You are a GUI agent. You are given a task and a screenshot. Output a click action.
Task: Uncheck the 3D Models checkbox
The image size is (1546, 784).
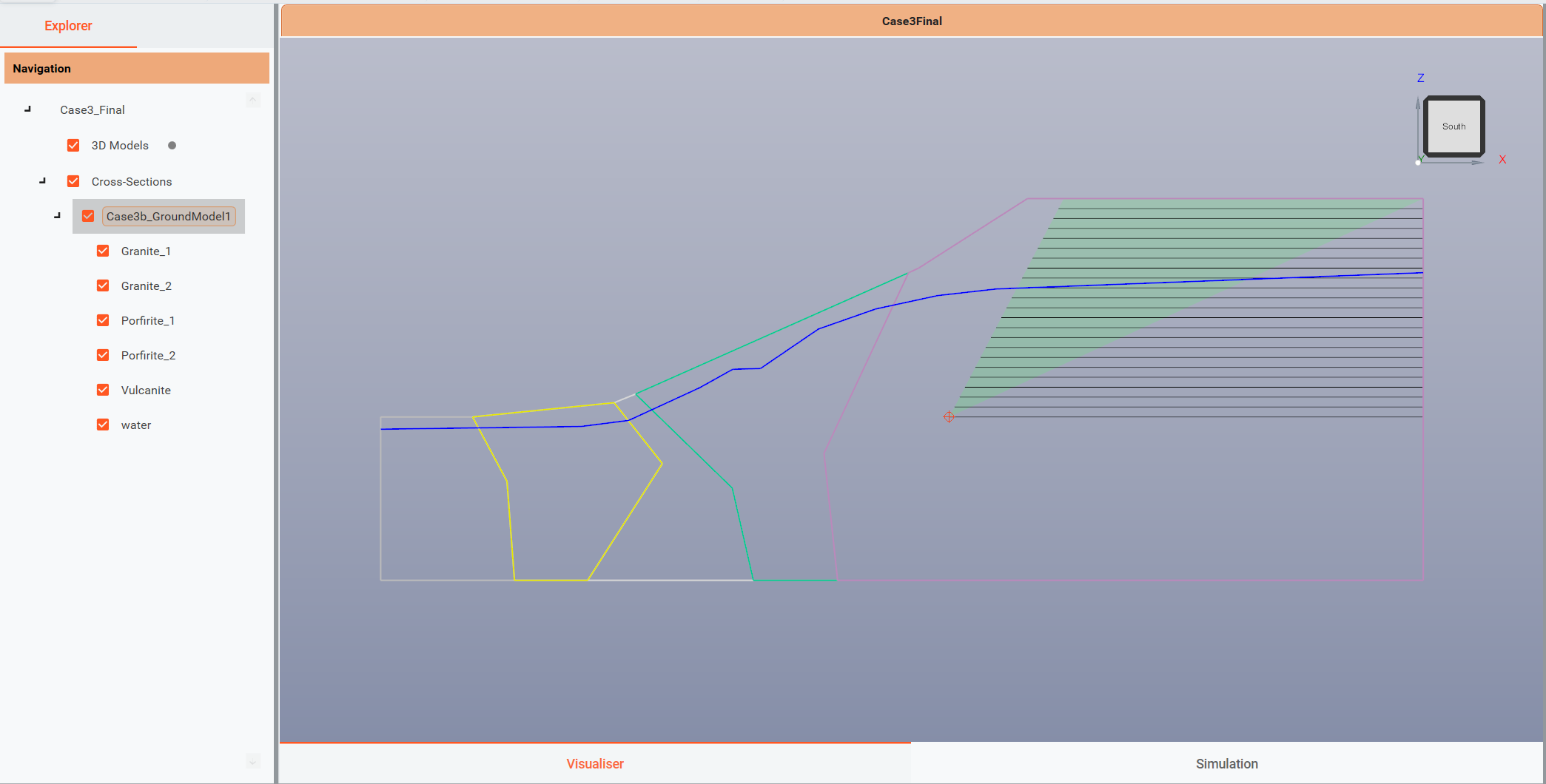tap(73, 146)
